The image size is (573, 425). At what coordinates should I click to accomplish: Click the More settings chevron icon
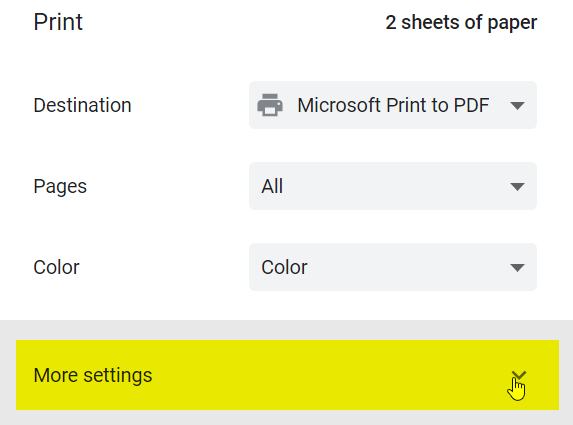(519, 375)
